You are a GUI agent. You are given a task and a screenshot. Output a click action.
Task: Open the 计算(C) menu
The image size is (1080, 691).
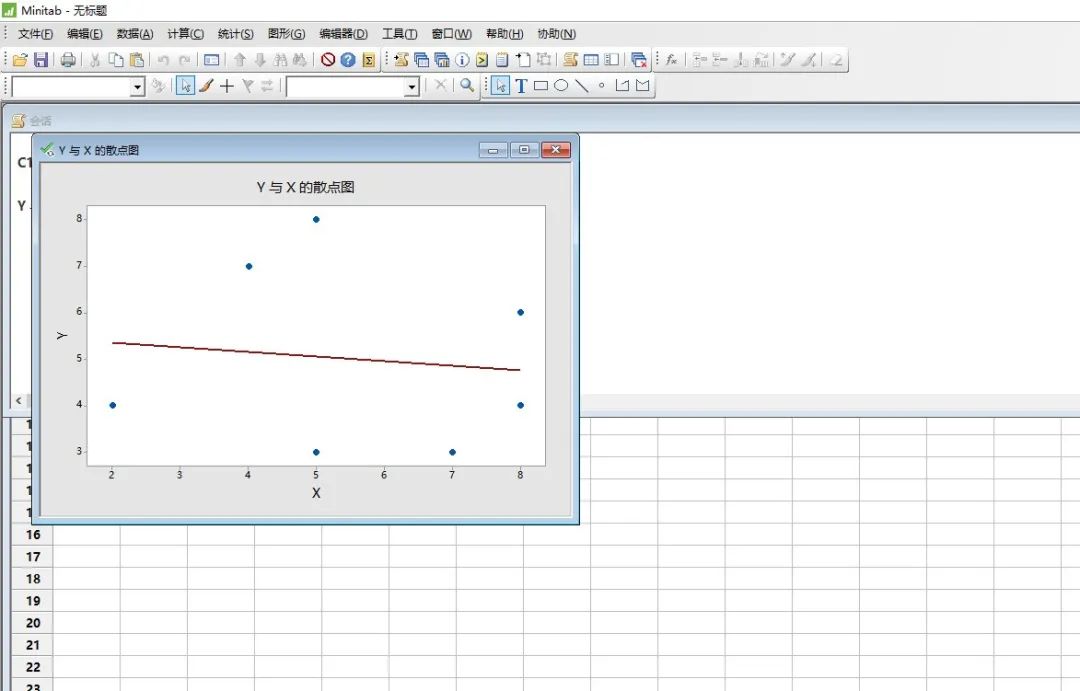(x=186, y=34)
